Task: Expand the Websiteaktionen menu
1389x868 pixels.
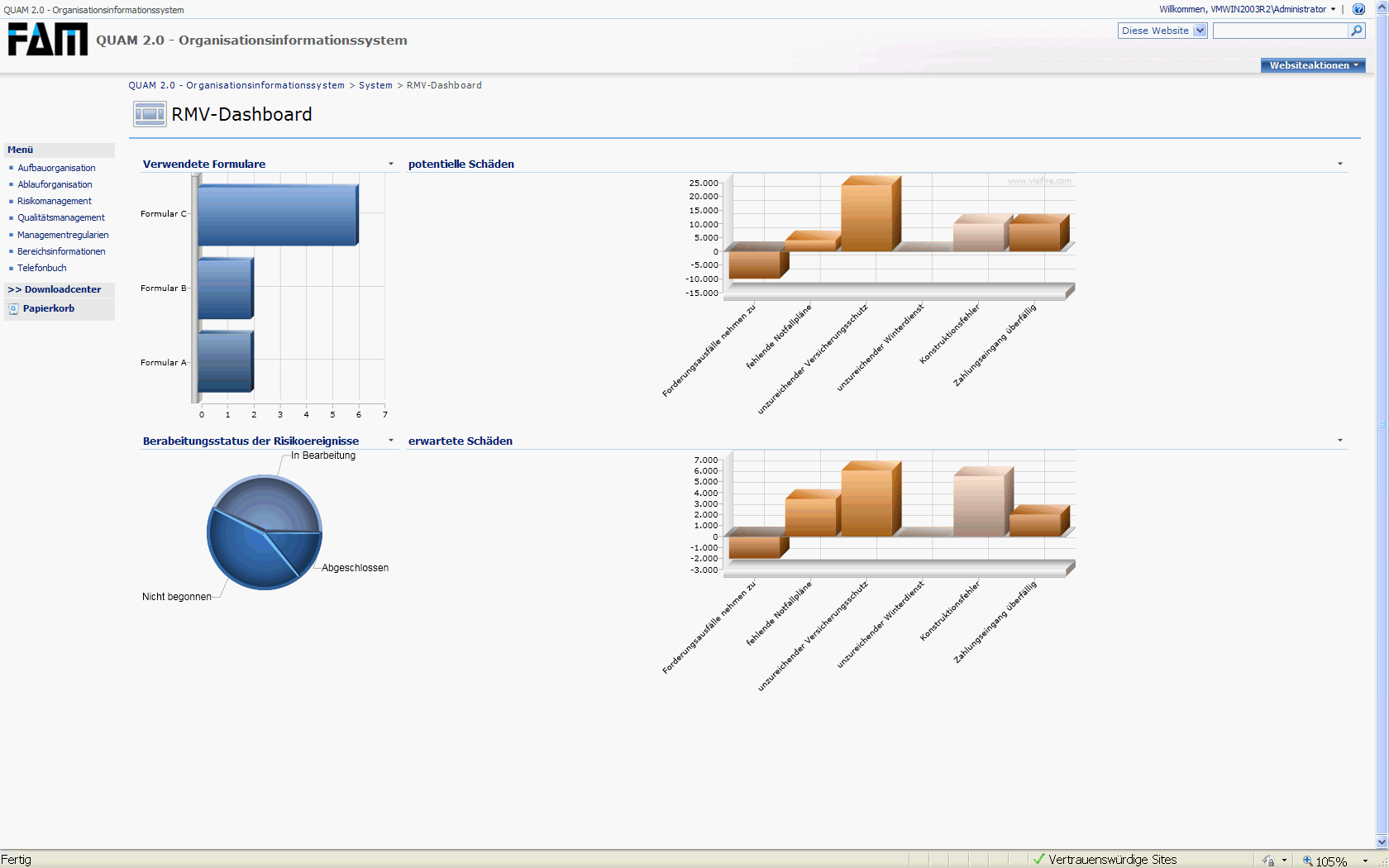Action: pyautogui.click(x=1313, y=65)
